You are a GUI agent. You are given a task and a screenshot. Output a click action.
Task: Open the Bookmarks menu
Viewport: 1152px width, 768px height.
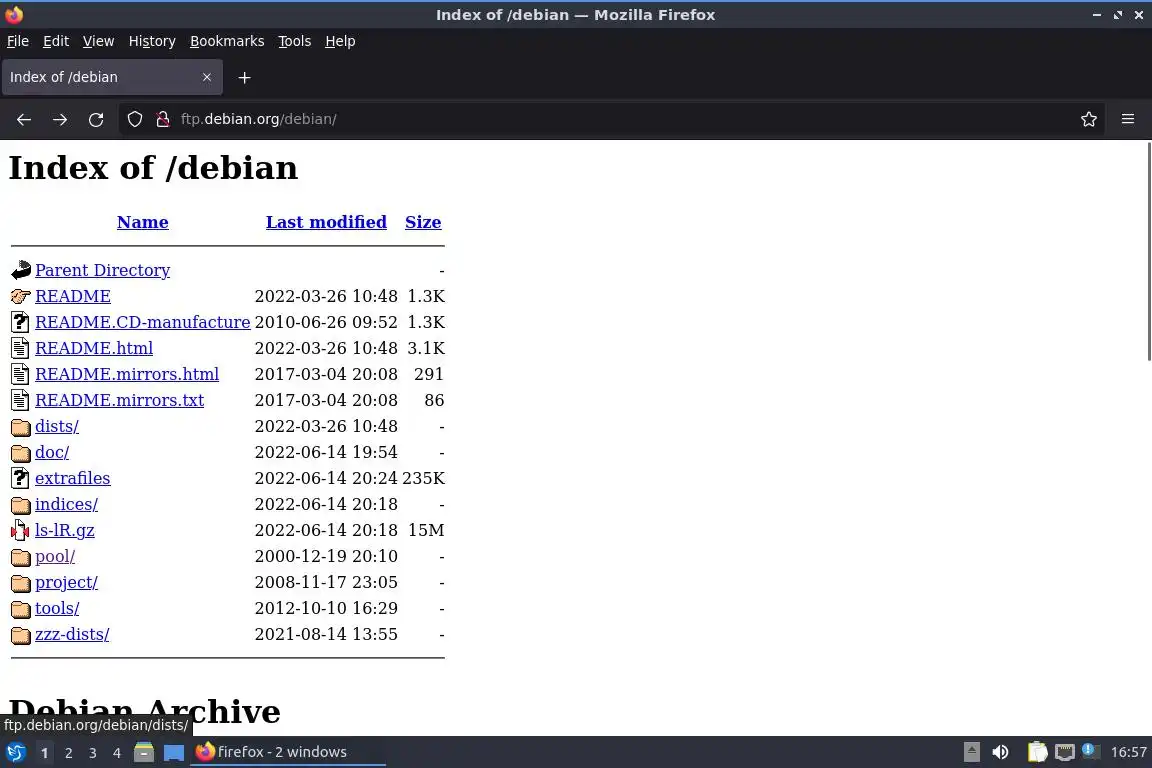click(x=227, y=41)
